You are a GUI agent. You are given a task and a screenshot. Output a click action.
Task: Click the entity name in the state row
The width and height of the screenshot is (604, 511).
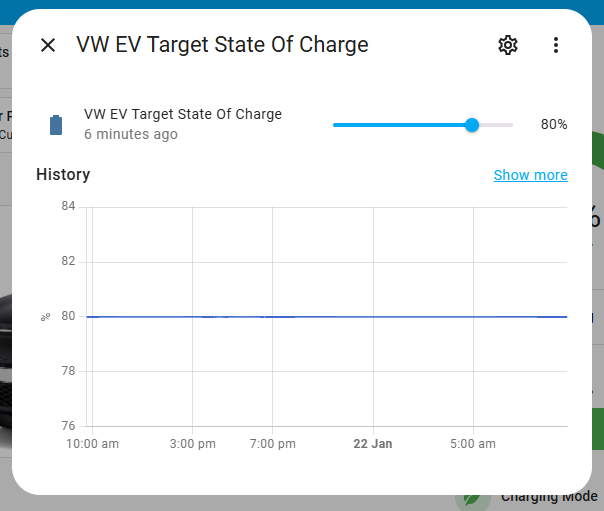click(183, 115)
